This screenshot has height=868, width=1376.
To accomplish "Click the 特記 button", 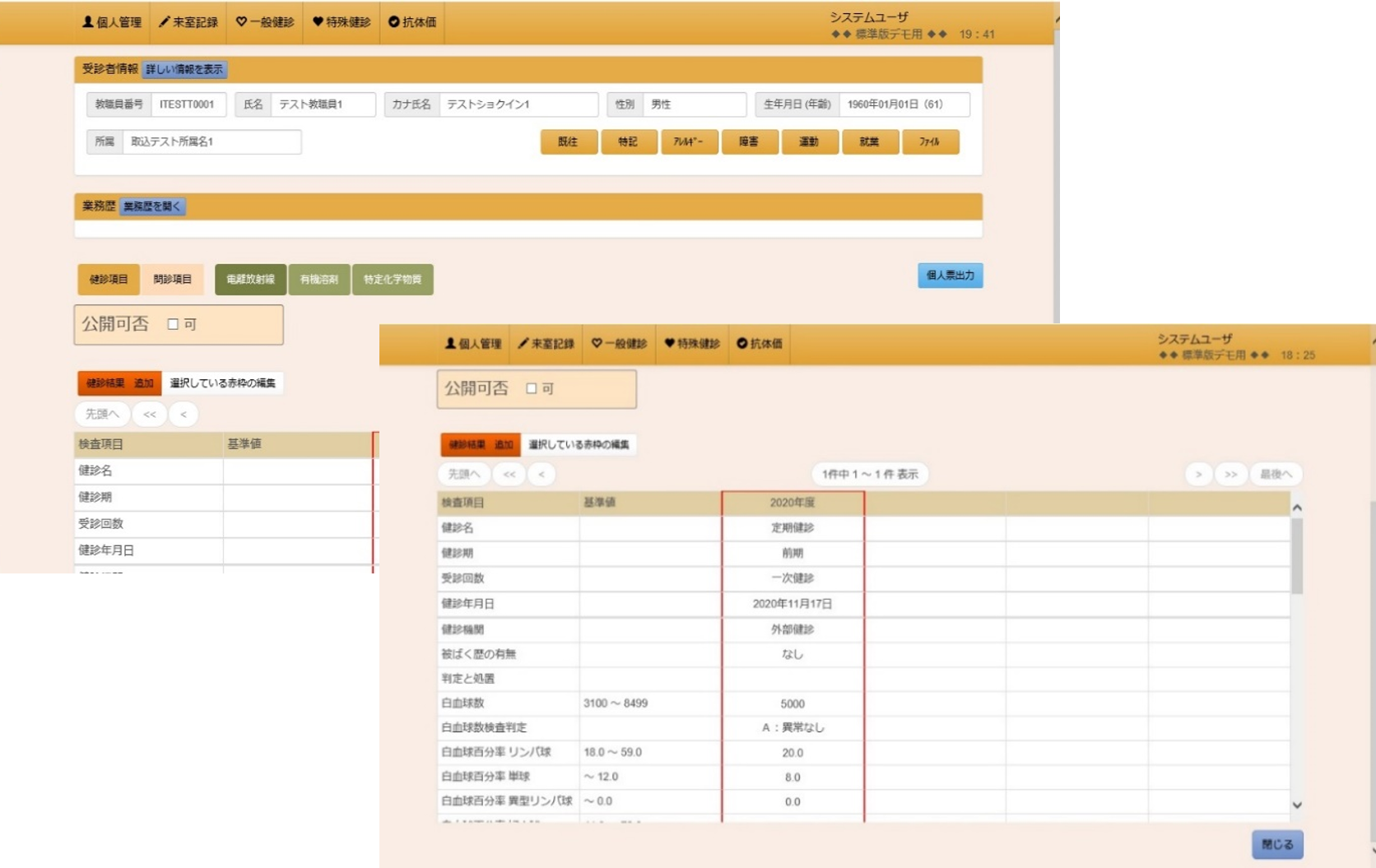I will coord(629,142).
